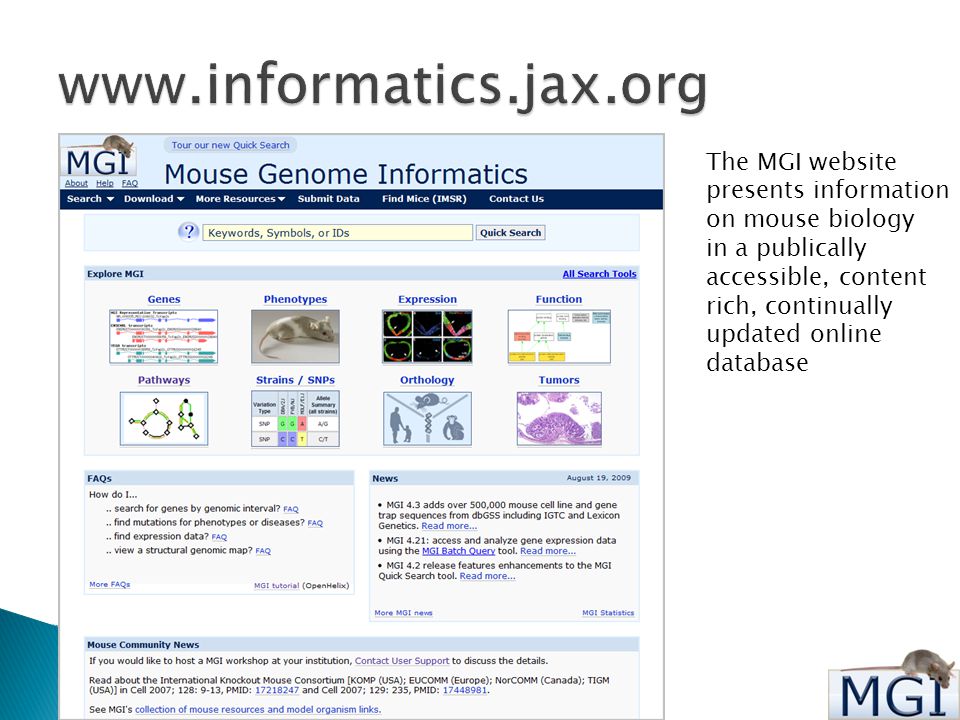Screen dimensions: 960x720
Task: Open PMID 17448981 link
Action: click(465, 690)
